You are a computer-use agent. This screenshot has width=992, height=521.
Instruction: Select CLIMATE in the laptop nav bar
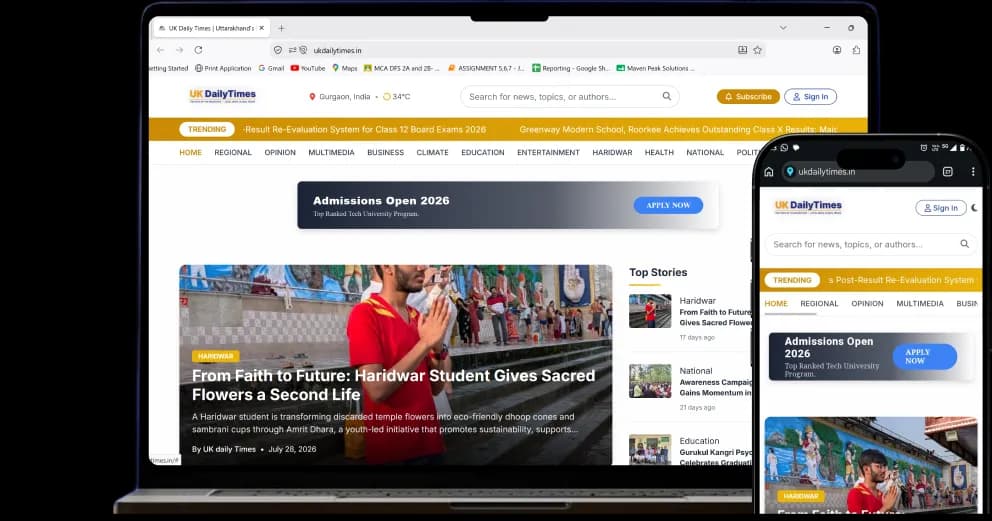[x=432, y=152]
